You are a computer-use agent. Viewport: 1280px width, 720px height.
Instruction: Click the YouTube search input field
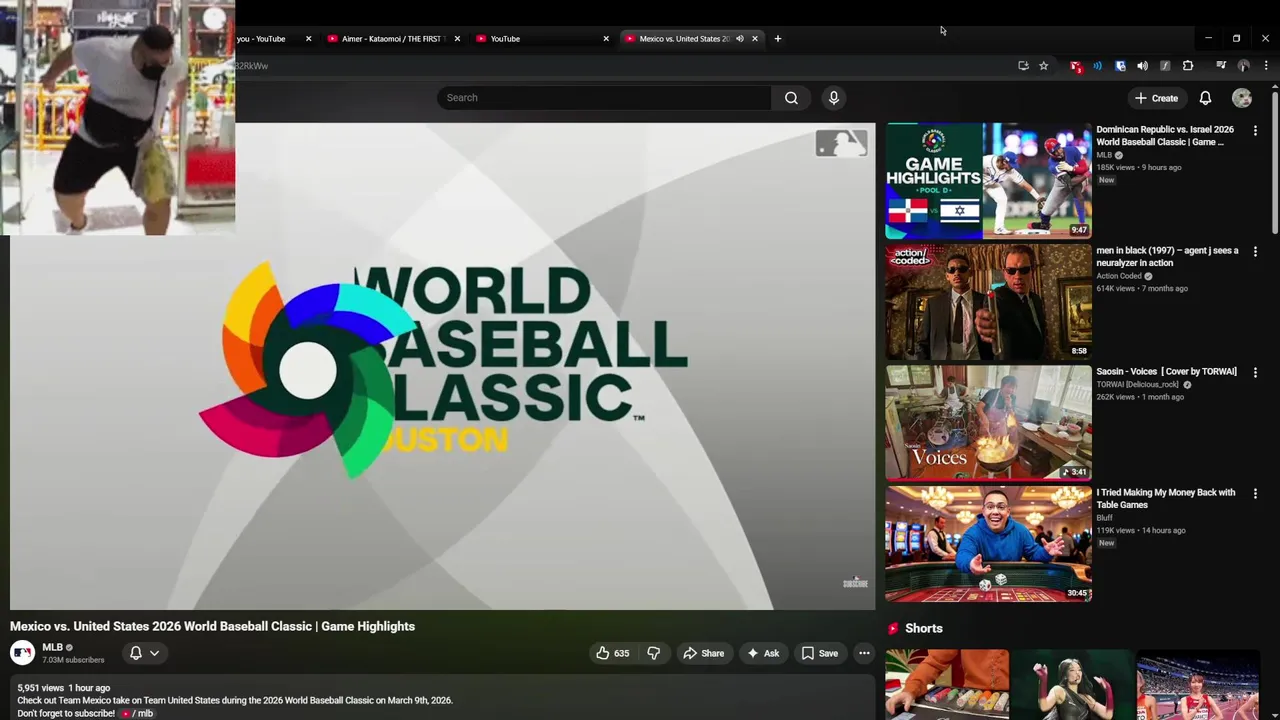pyautogui.click(x=604, y=98)
